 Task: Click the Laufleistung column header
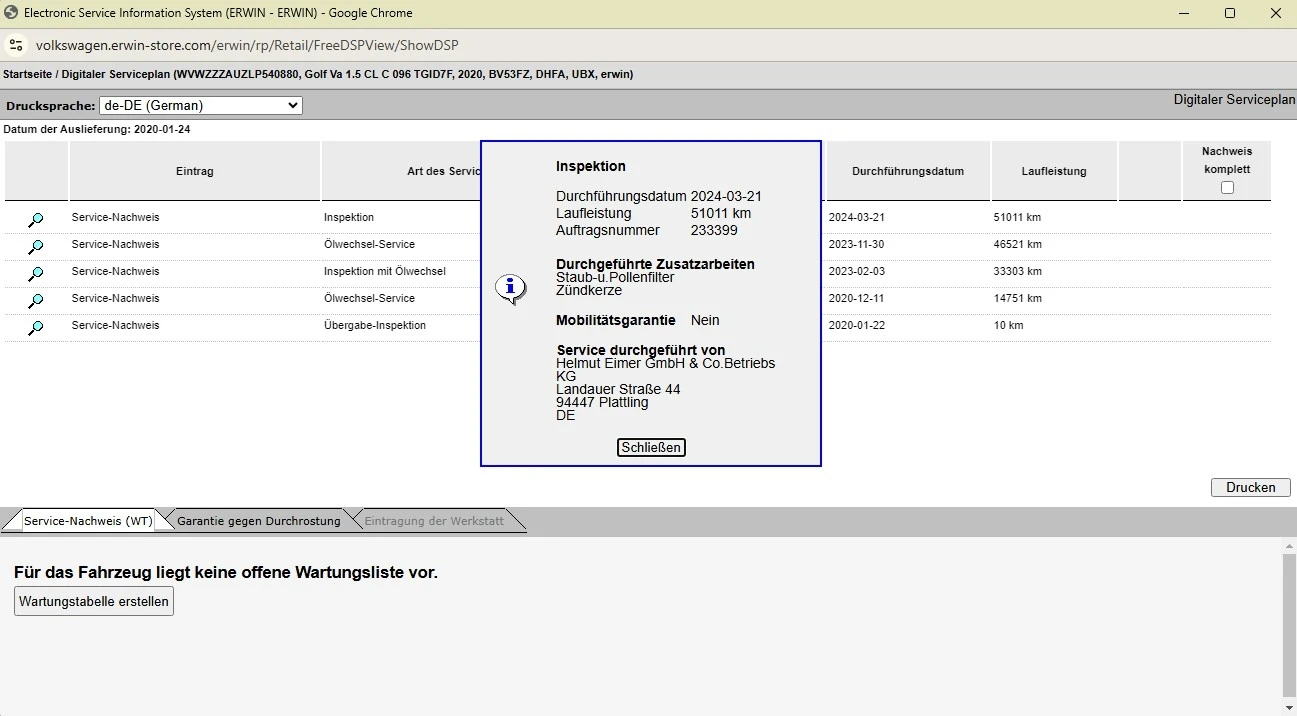(1054, 171)
